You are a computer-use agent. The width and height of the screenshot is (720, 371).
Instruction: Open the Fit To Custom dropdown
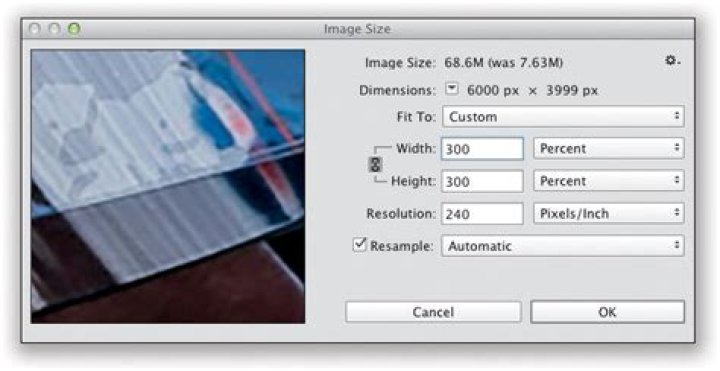point(563,117)
